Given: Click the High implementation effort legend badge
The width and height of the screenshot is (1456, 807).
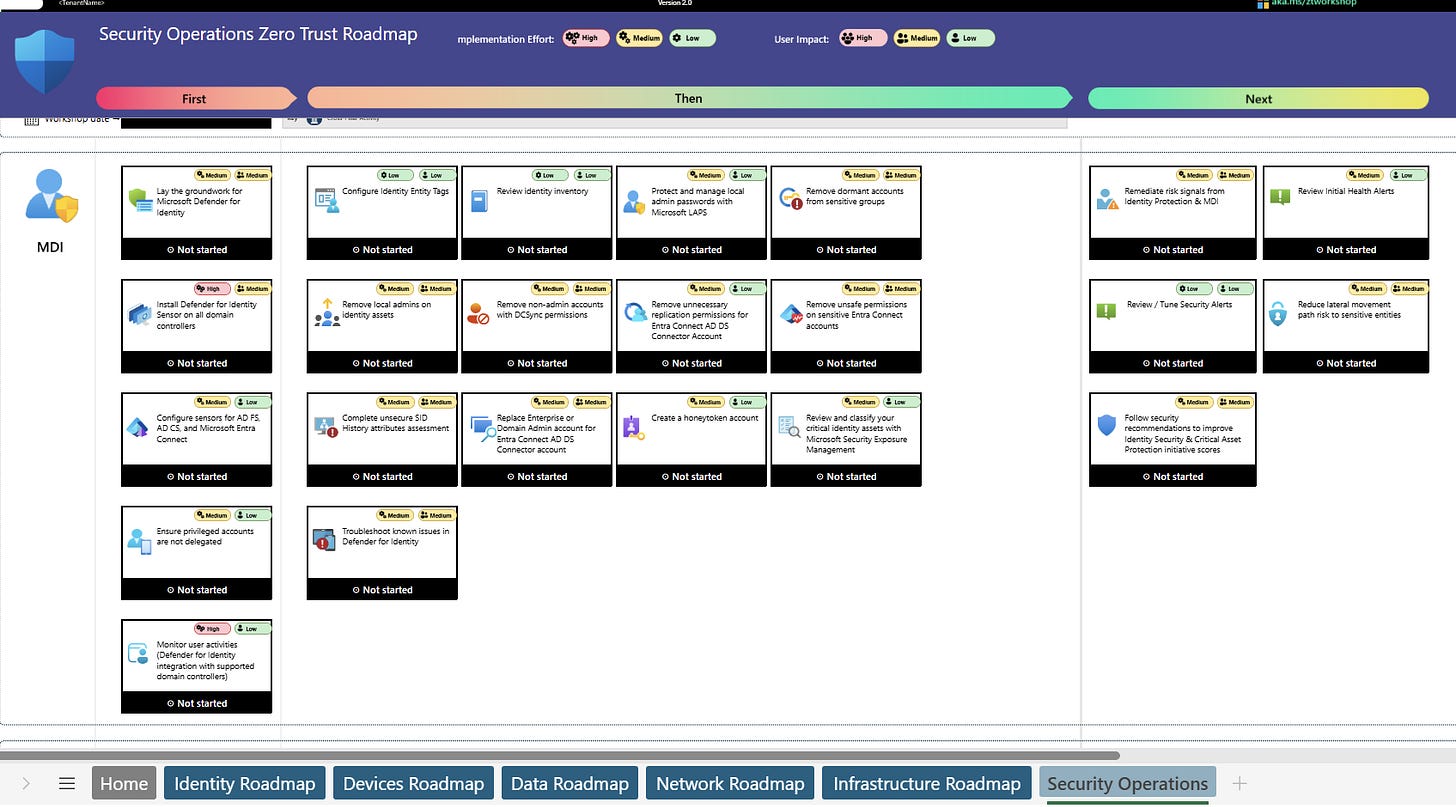Looking at the screenshot, I should [586, 38].
